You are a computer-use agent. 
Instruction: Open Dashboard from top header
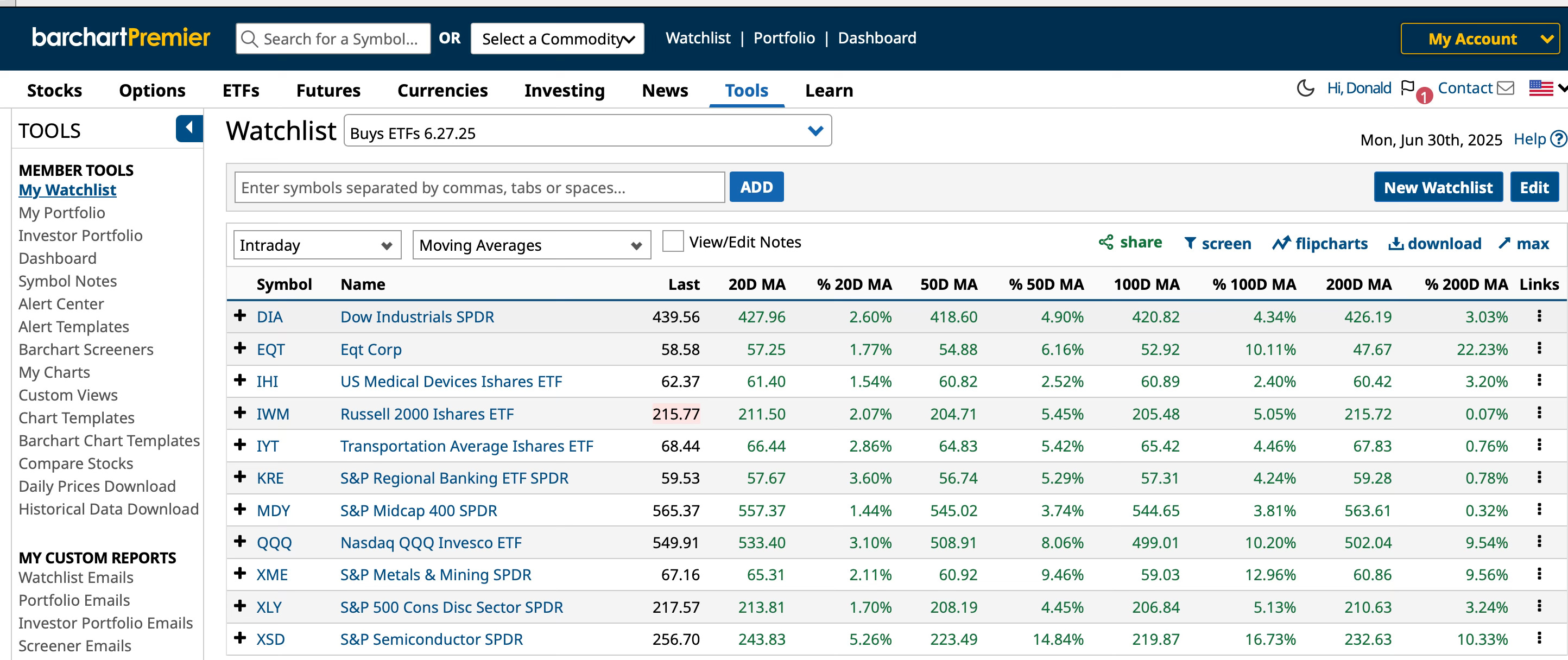tap(876, 37)
